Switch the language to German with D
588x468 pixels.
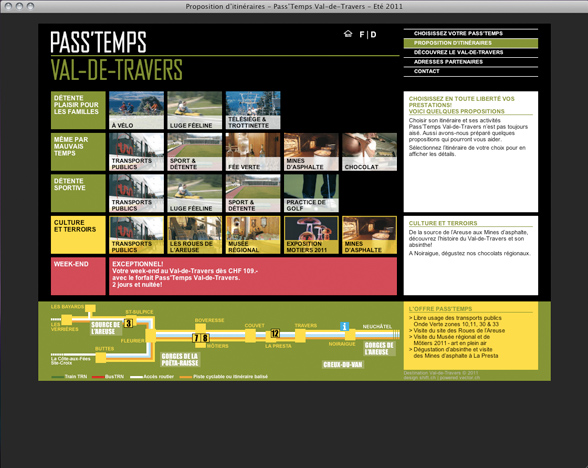click(374, 34)
